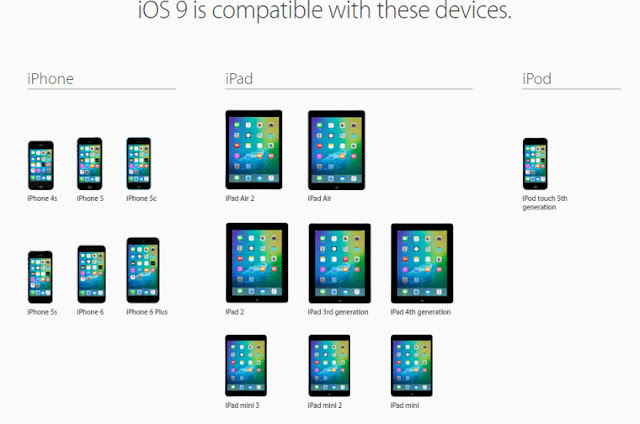640x424 pixels.
Task: Click the iPad Air 2 image
Action: [x=254, y=150]
